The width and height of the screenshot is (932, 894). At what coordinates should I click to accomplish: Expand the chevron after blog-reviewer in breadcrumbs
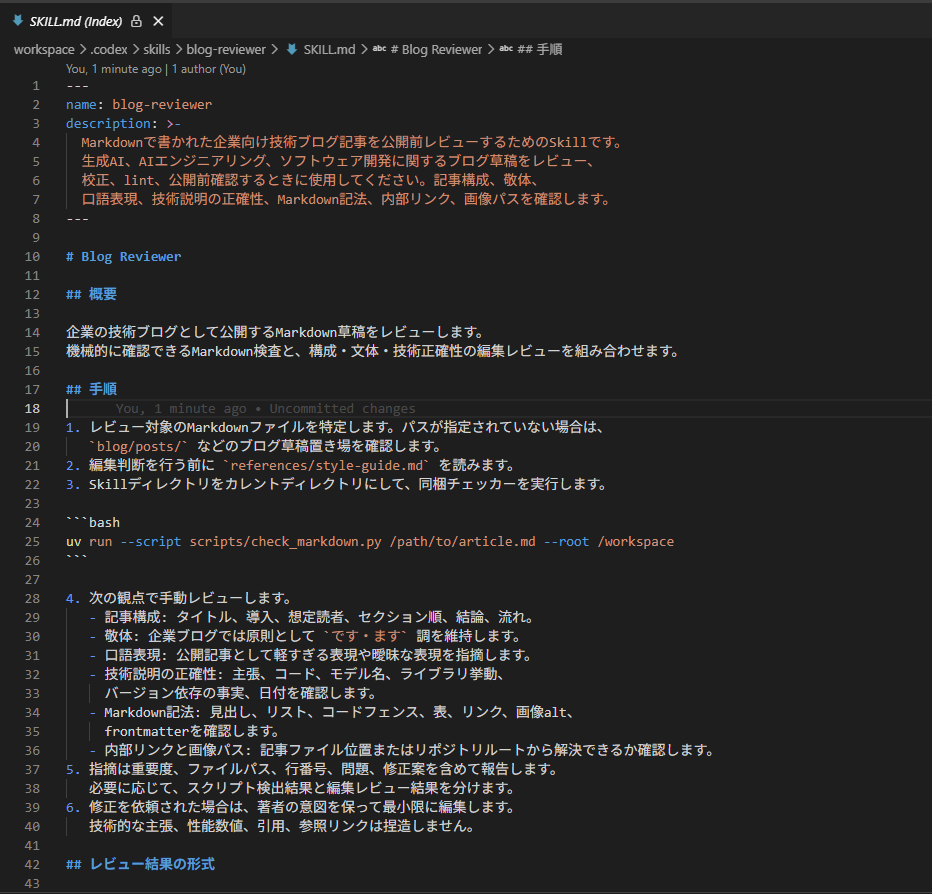[274, 49]
